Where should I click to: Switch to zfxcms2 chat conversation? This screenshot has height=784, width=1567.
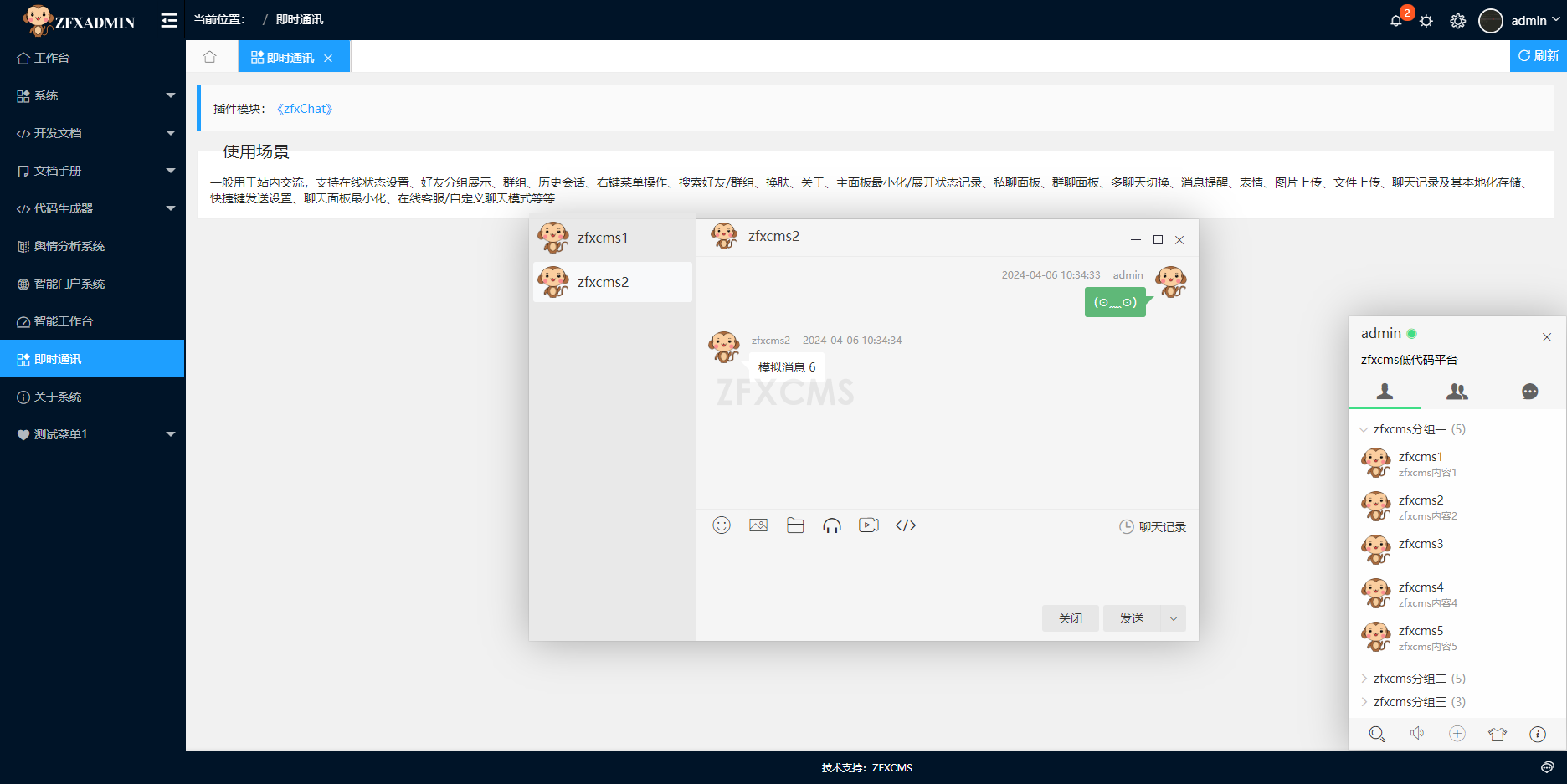(613, 282)
